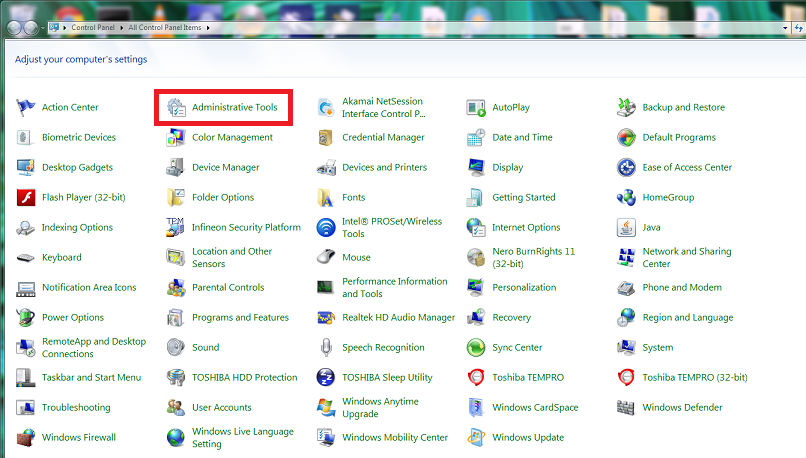Open Nero BurnRights 11 link

(533, 258)
